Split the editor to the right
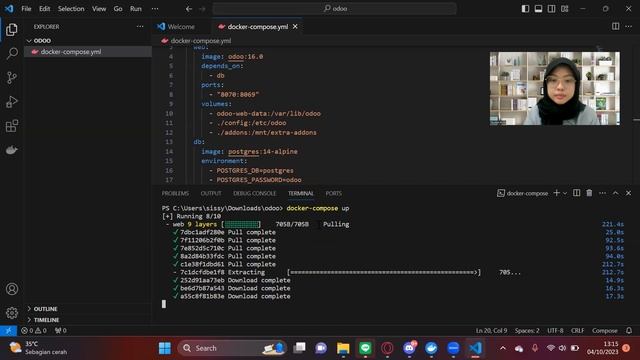 coord(616,27)
